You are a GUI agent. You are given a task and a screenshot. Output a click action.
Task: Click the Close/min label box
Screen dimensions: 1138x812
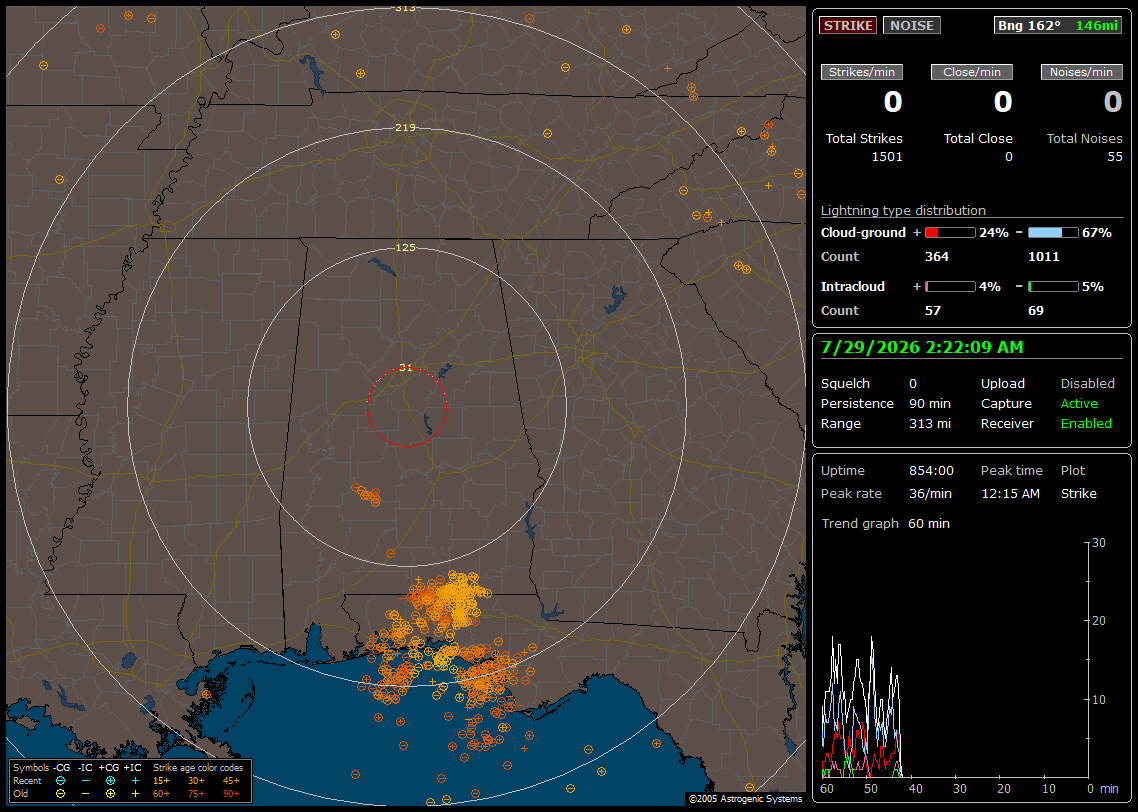972,72
